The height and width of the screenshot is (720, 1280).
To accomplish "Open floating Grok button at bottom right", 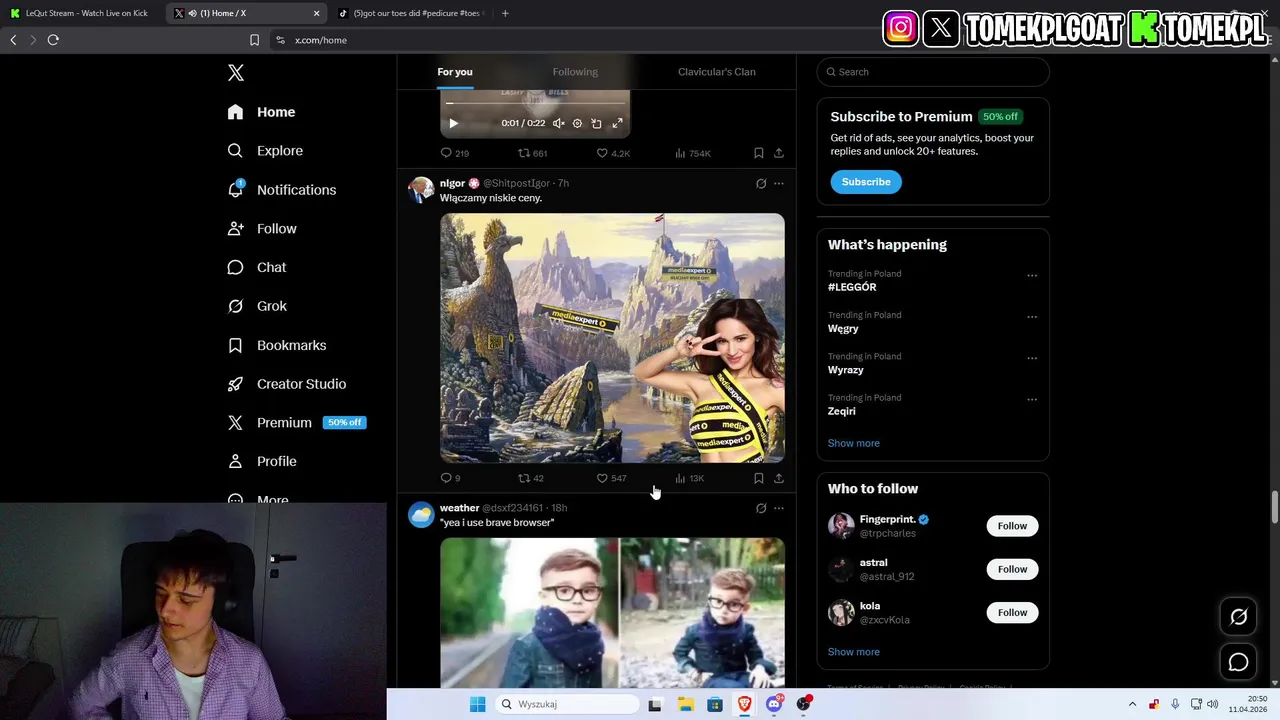I will [x=1238, y=617].
